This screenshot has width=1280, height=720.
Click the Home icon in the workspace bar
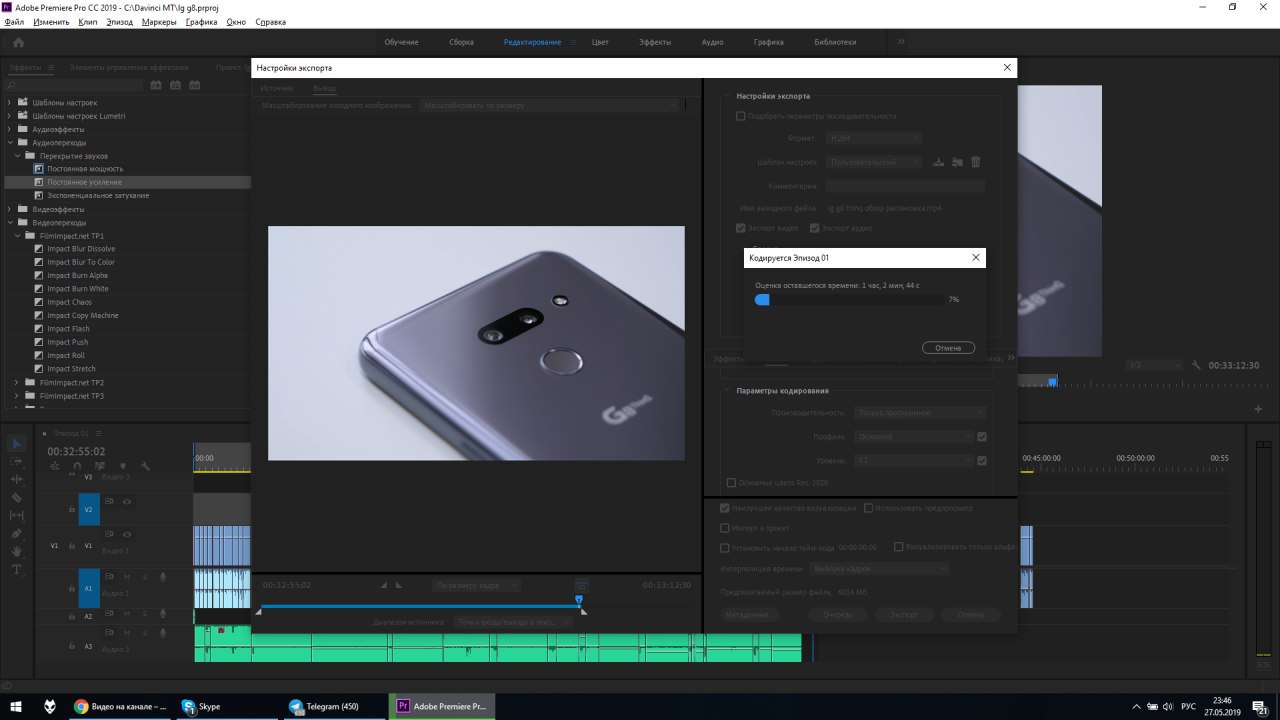tap(18, 42)
